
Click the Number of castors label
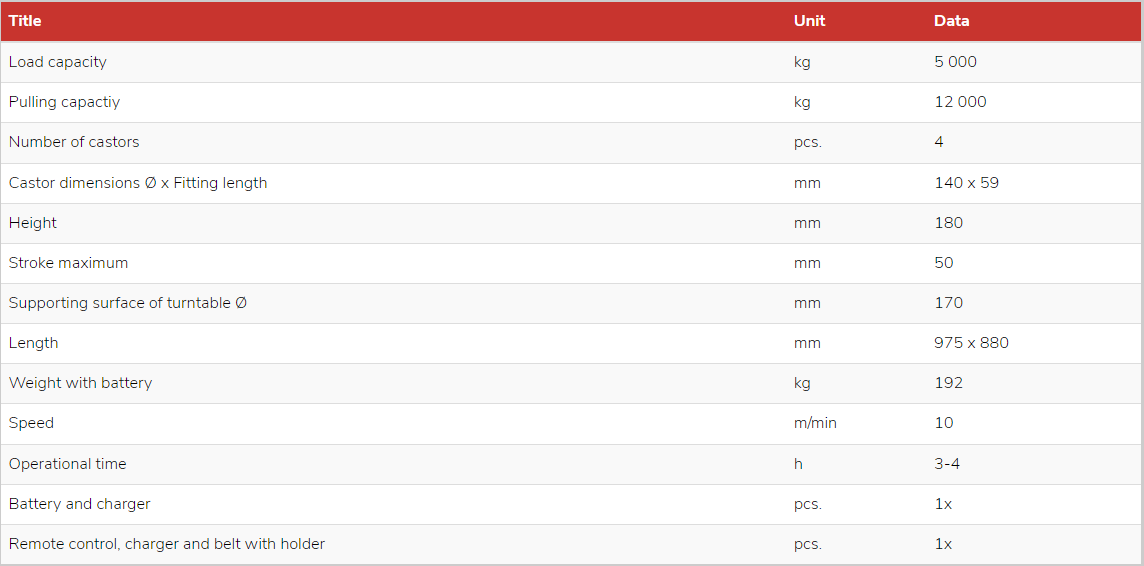74,142
